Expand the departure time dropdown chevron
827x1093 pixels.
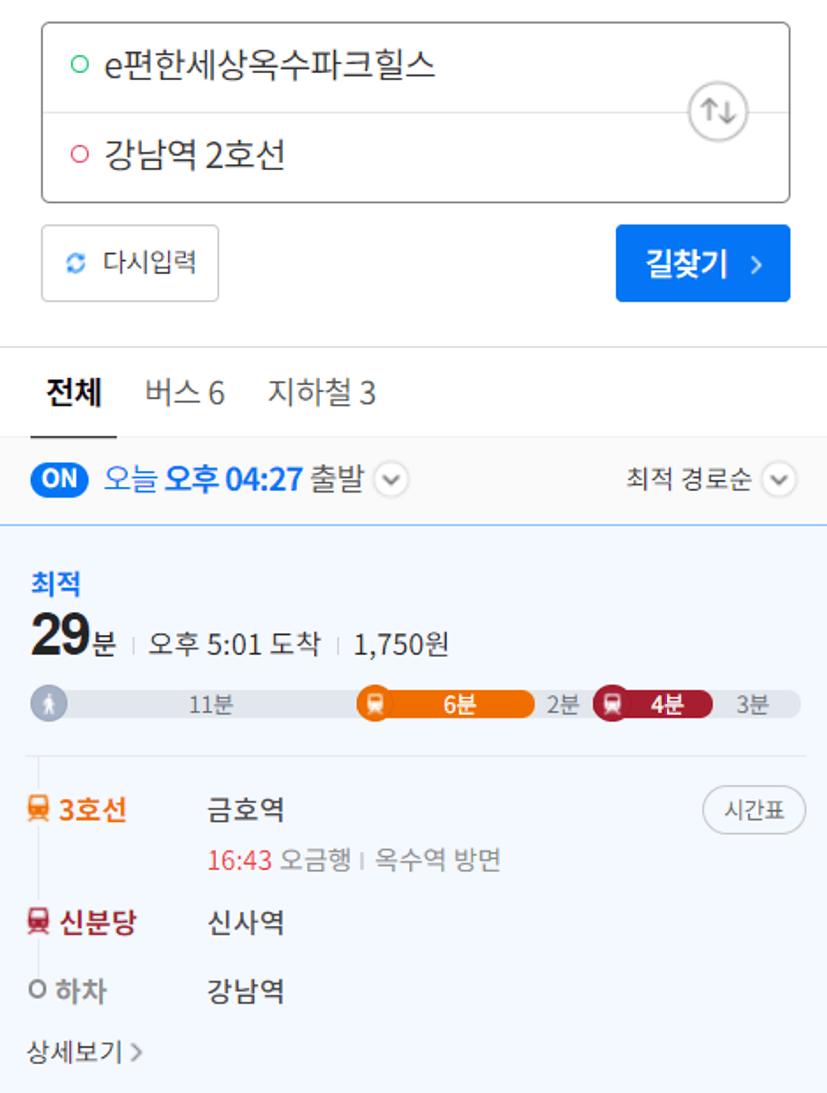pos(391,480)
